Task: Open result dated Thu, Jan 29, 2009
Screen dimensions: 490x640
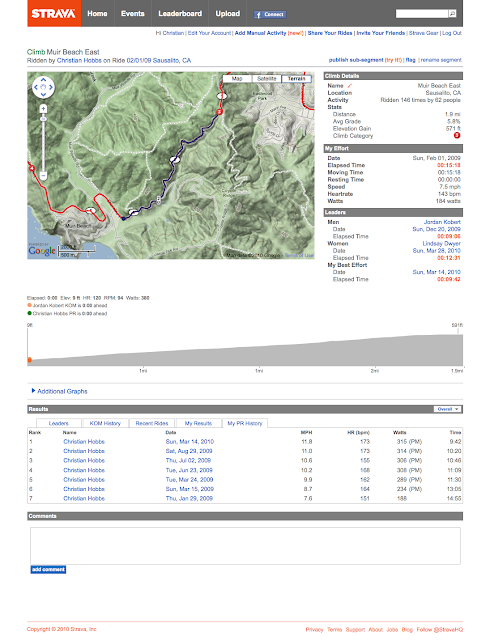Action: (x=189, y=498)
